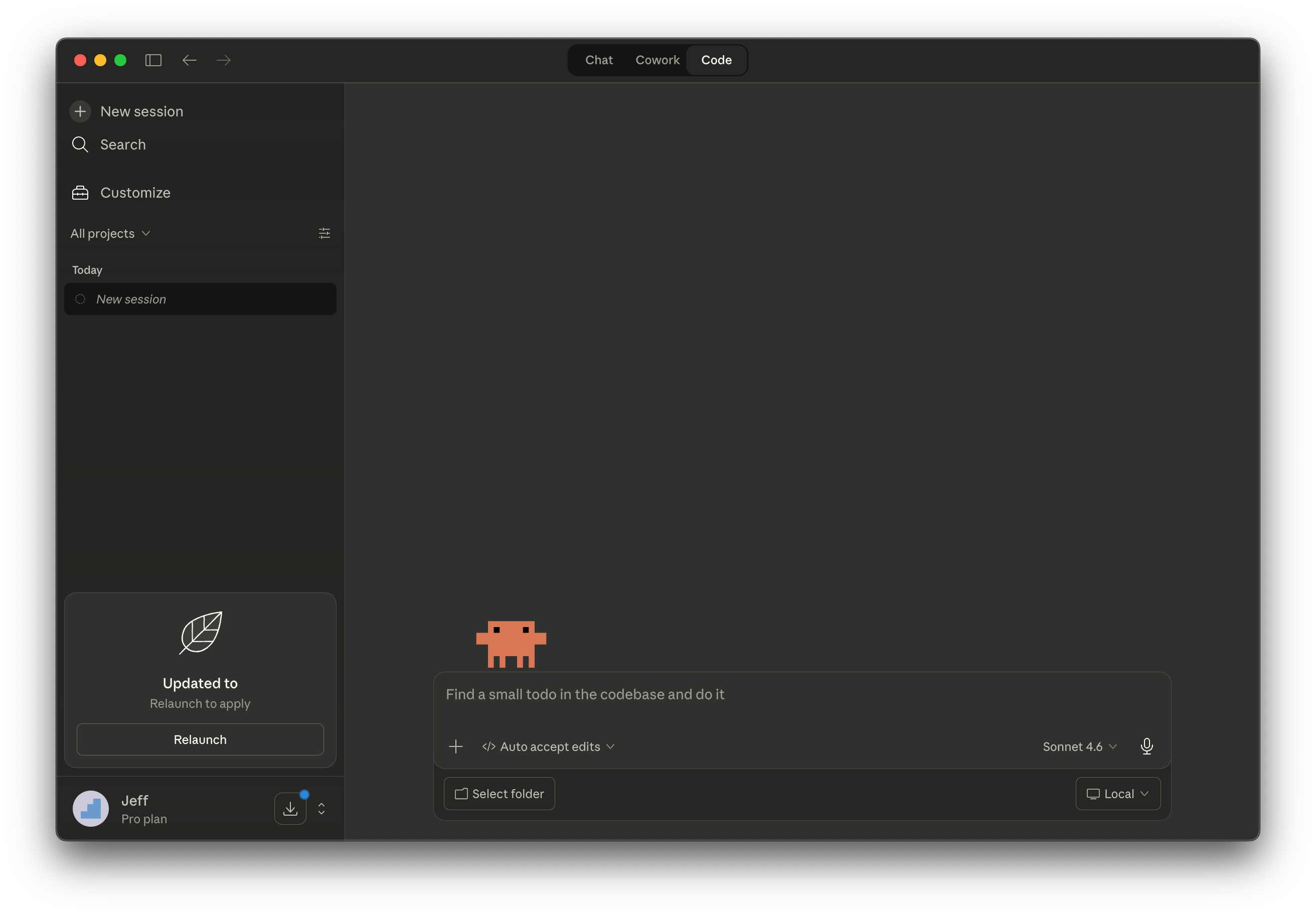The image size is (1316, 915).
Task: Switch to the Chat tab
Action: pyautogui.click(x=598, y=60)
